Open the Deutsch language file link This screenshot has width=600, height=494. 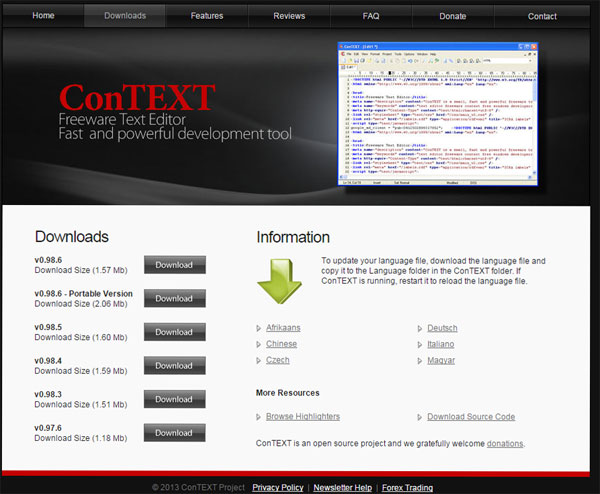tap(442, 328)
